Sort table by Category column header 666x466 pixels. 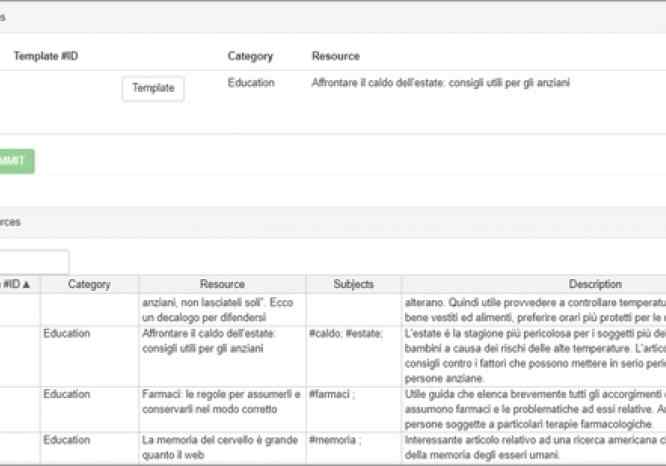tap(89, 285)
